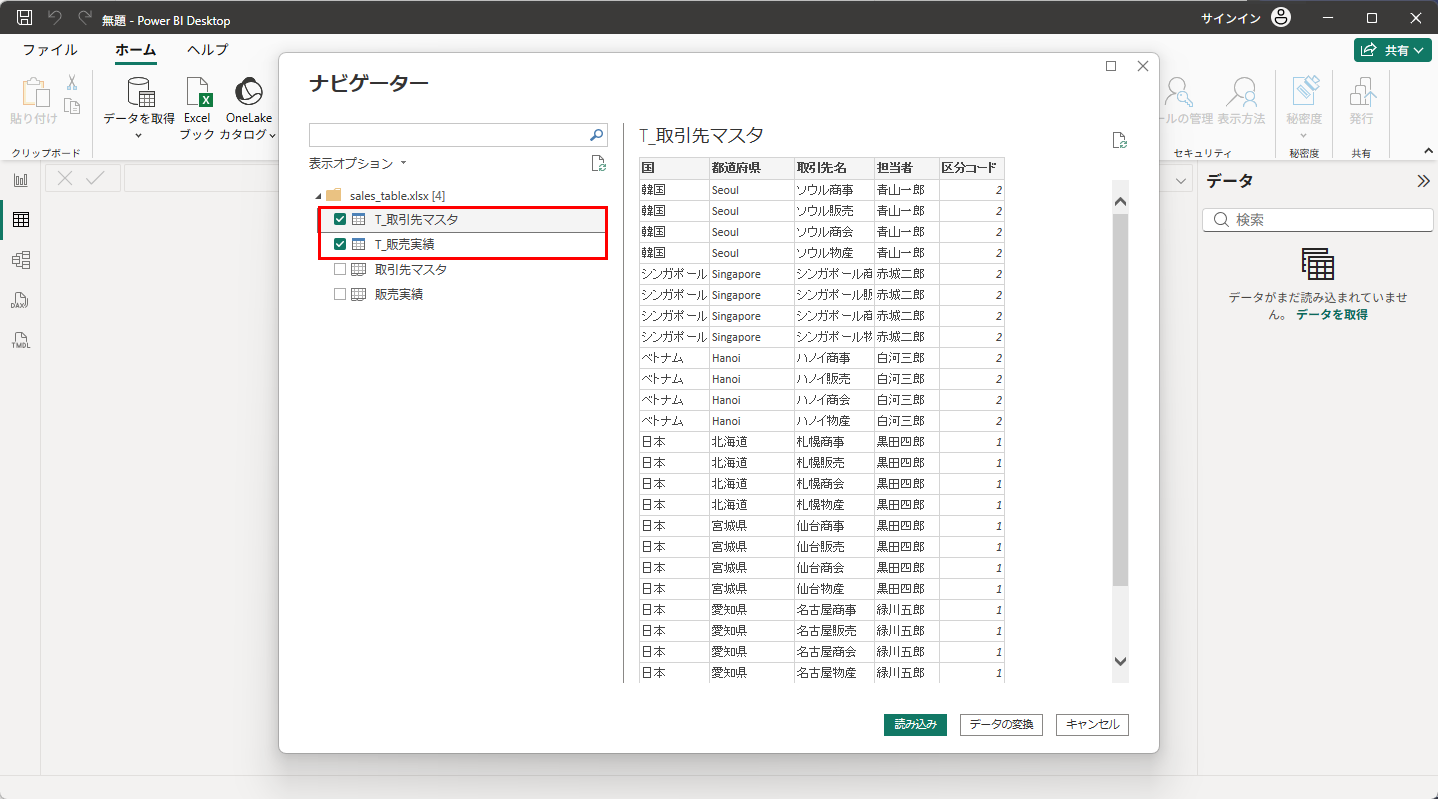Collapse the ribbon with the up chevron

click(1428, 151)
